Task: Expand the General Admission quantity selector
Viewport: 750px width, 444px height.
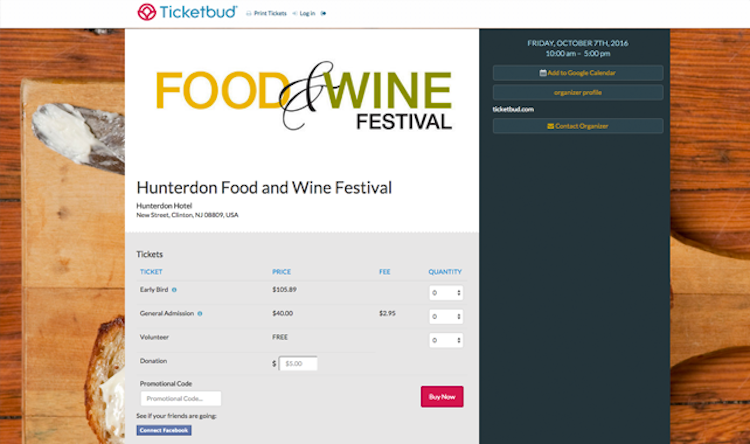Action: coord(446,317)
